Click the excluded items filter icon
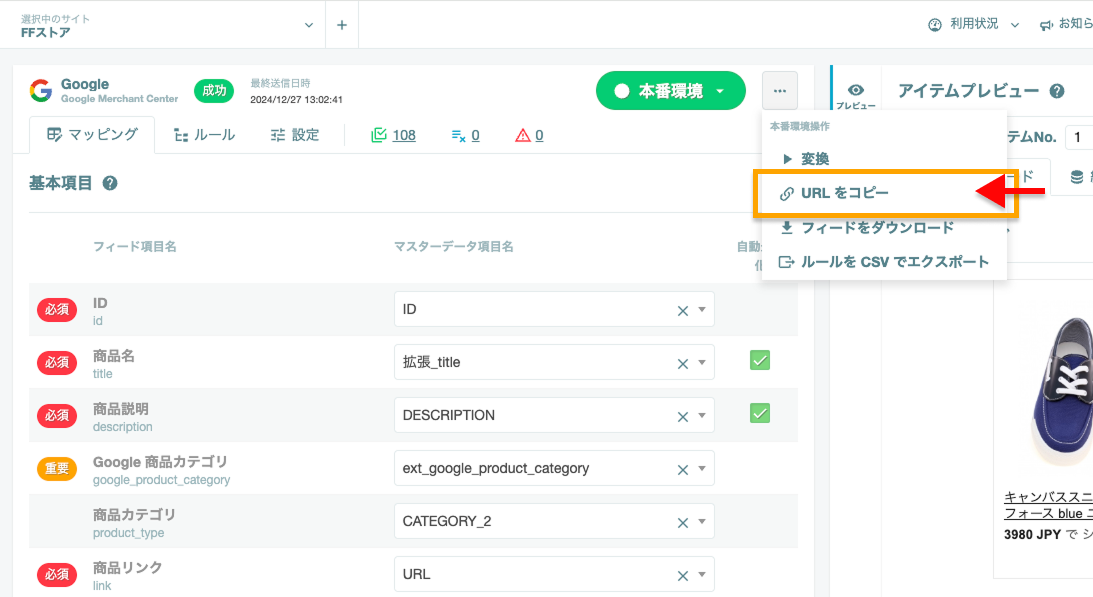The height and width of the screenshot is (597, 1093). pos(458,135)
